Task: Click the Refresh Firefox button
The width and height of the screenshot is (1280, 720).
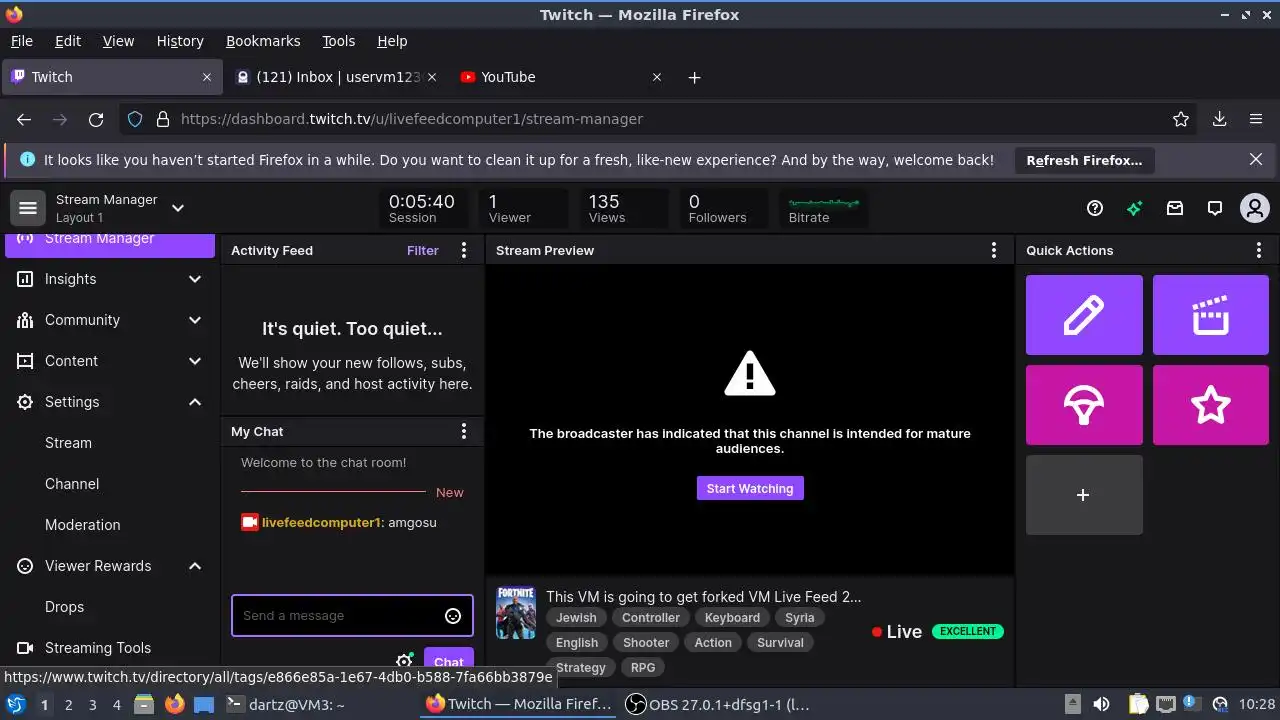Action: coord(1084,160)
